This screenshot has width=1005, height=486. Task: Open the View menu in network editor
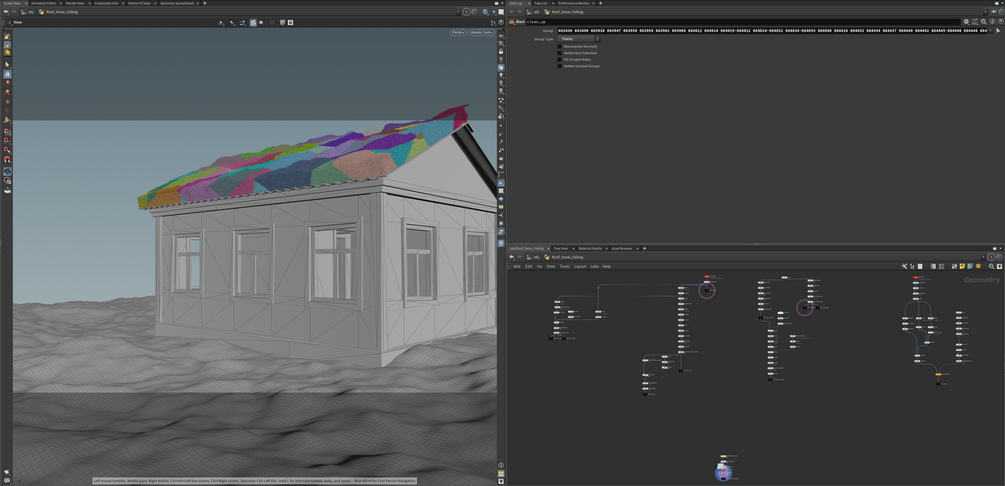point(551,266)
